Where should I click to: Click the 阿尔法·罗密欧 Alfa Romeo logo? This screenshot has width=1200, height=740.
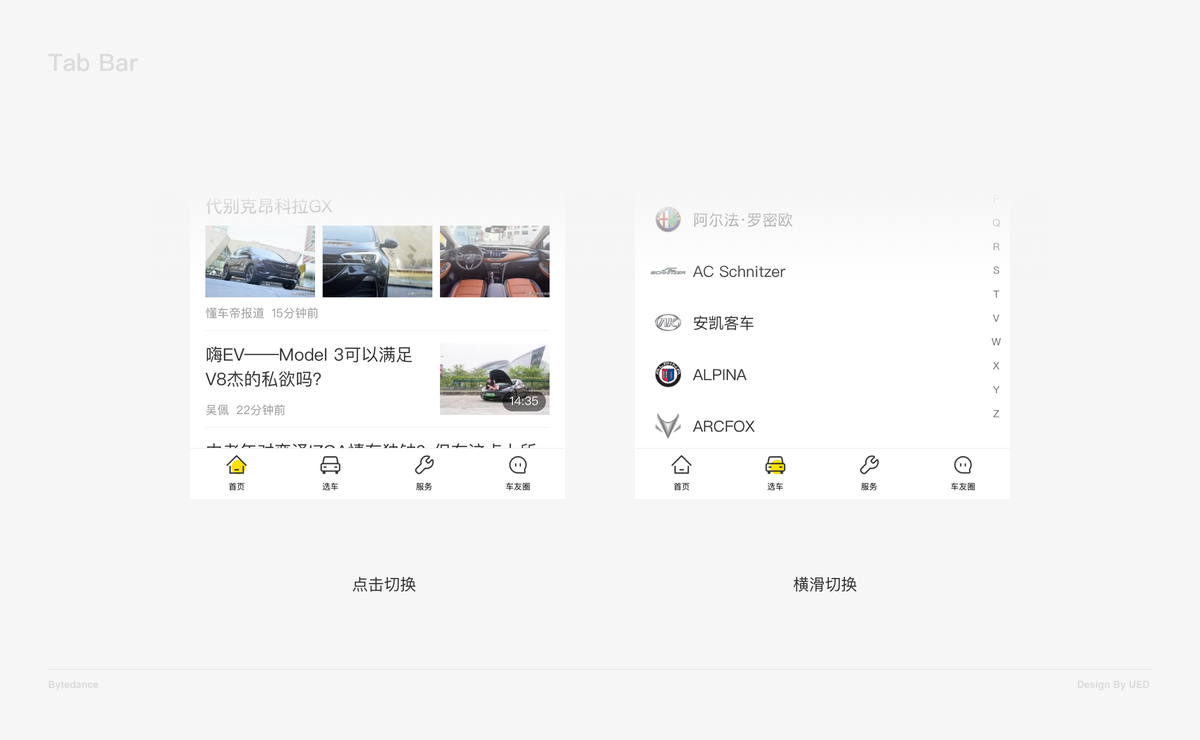point(667,219)
